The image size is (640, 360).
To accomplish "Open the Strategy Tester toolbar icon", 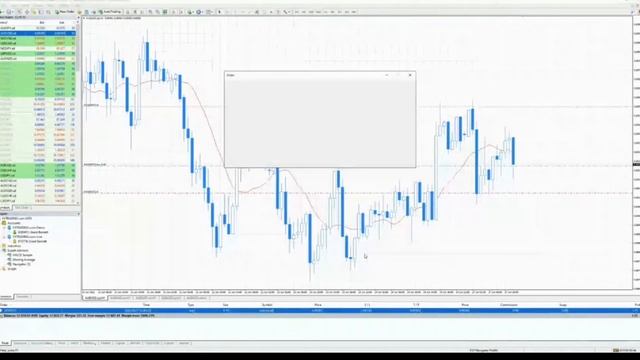I will 48,12.
